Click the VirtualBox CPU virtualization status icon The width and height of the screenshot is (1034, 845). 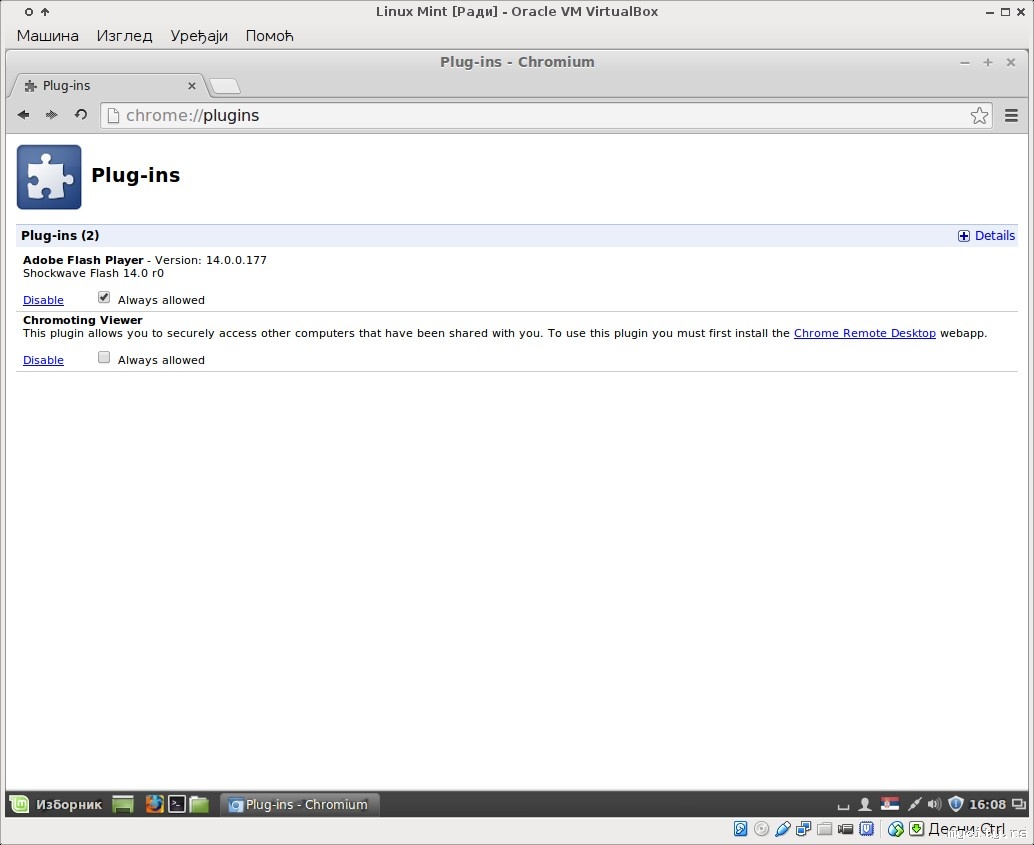[867, 829]
